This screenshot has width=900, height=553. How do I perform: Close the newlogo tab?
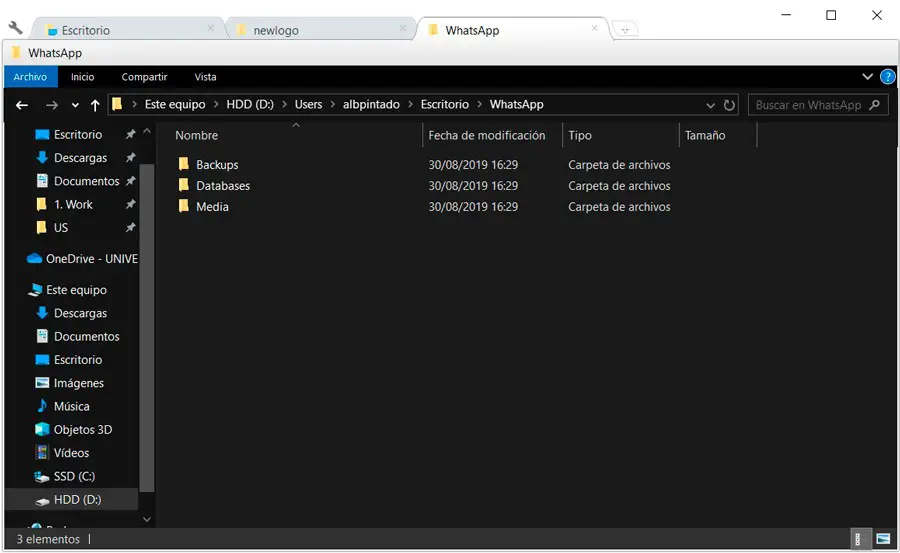[403, 28]
